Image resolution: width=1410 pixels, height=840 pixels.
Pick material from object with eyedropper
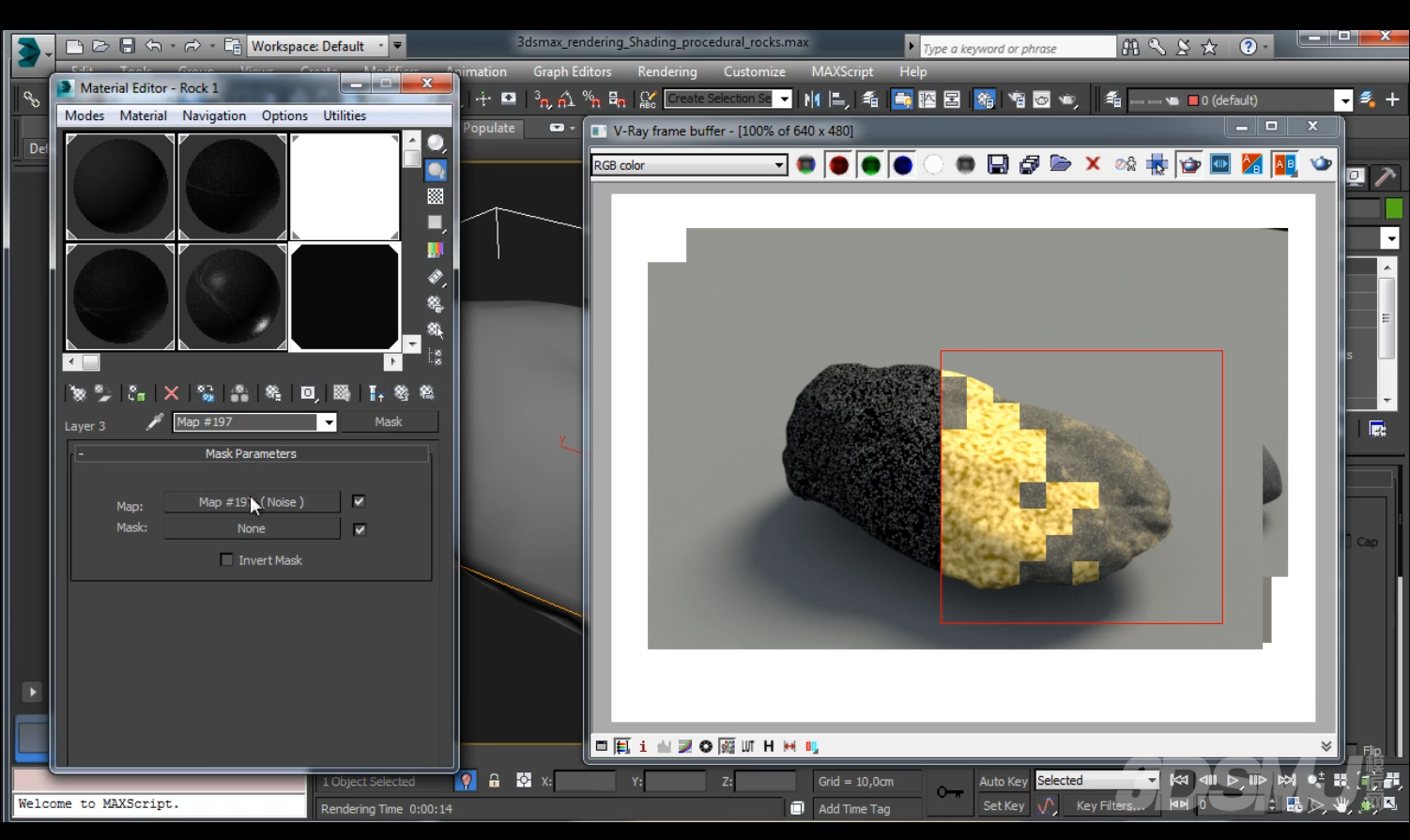(x=155, y=422)
